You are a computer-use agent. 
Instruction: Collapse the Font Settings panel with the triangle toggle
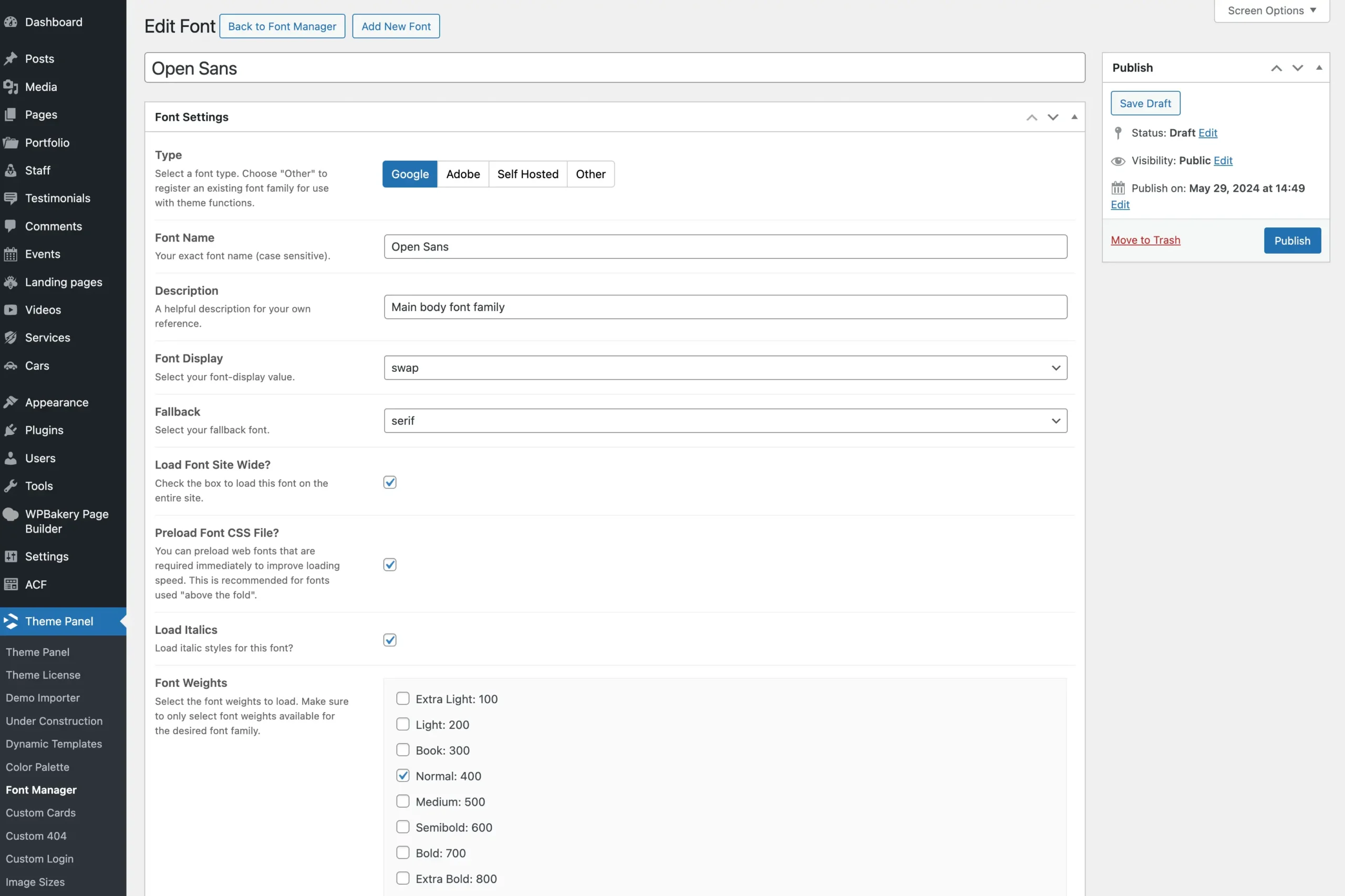(1074, 117)
